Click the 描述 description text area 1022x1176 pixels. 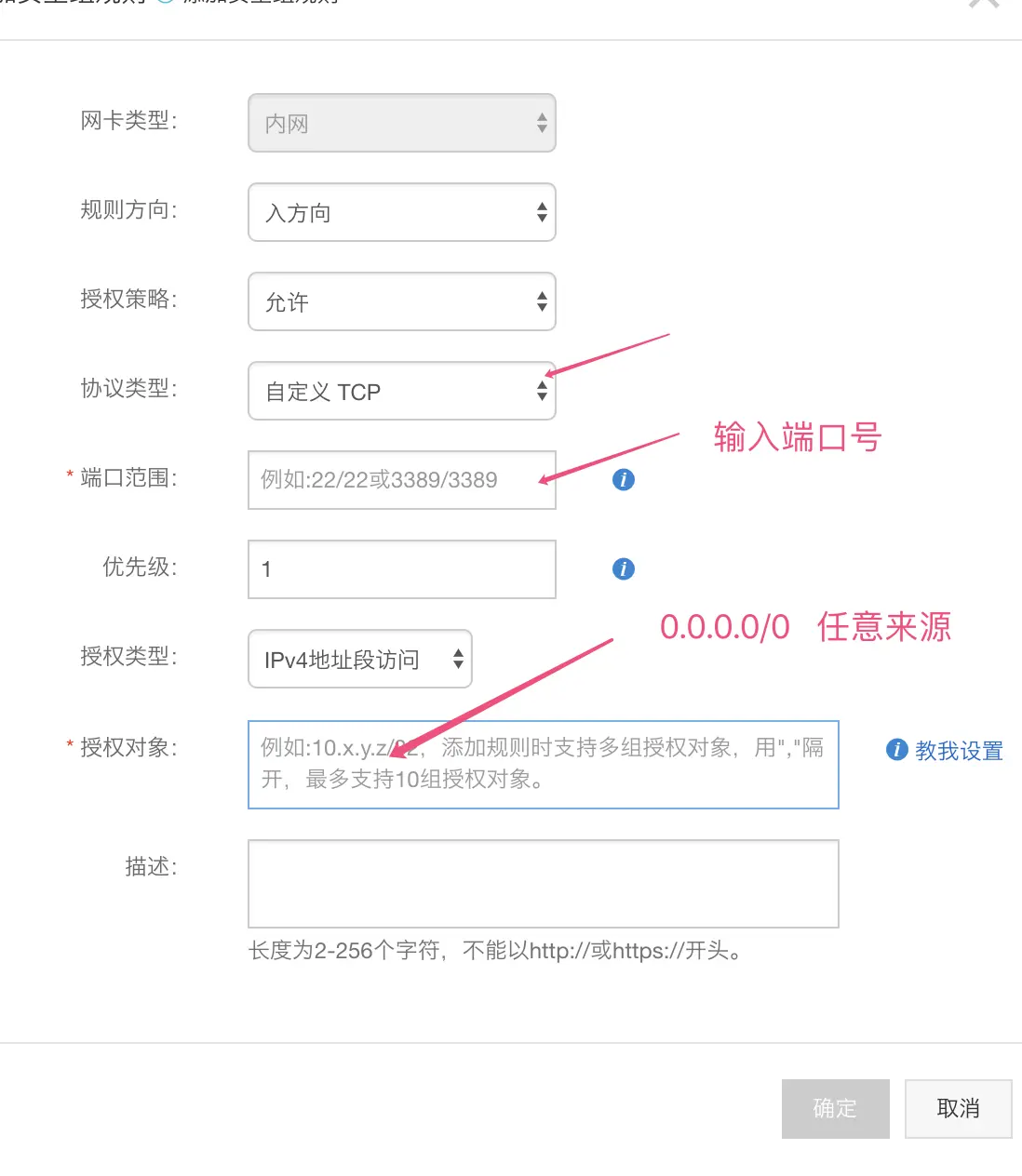click(x=544, y=884)
